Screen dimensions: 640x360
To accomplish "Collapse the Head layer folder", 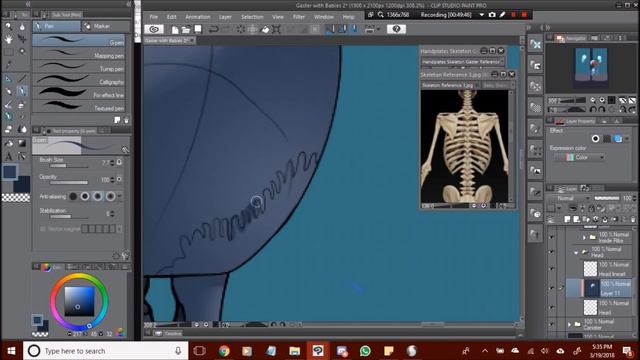I will [x=576, y=252].
